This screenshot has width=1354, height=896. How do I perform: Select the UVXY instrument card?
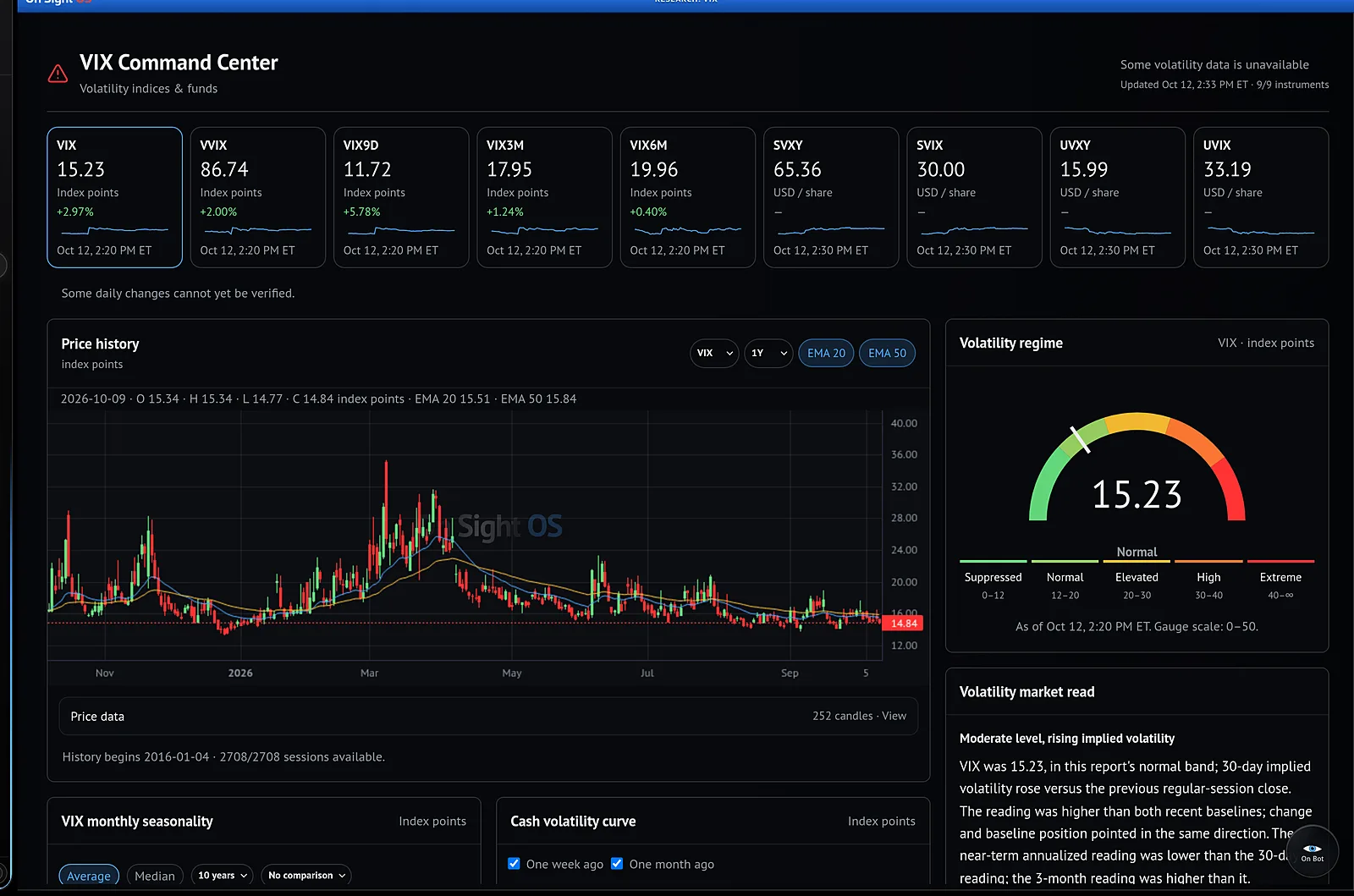[x=1118, y=197]
